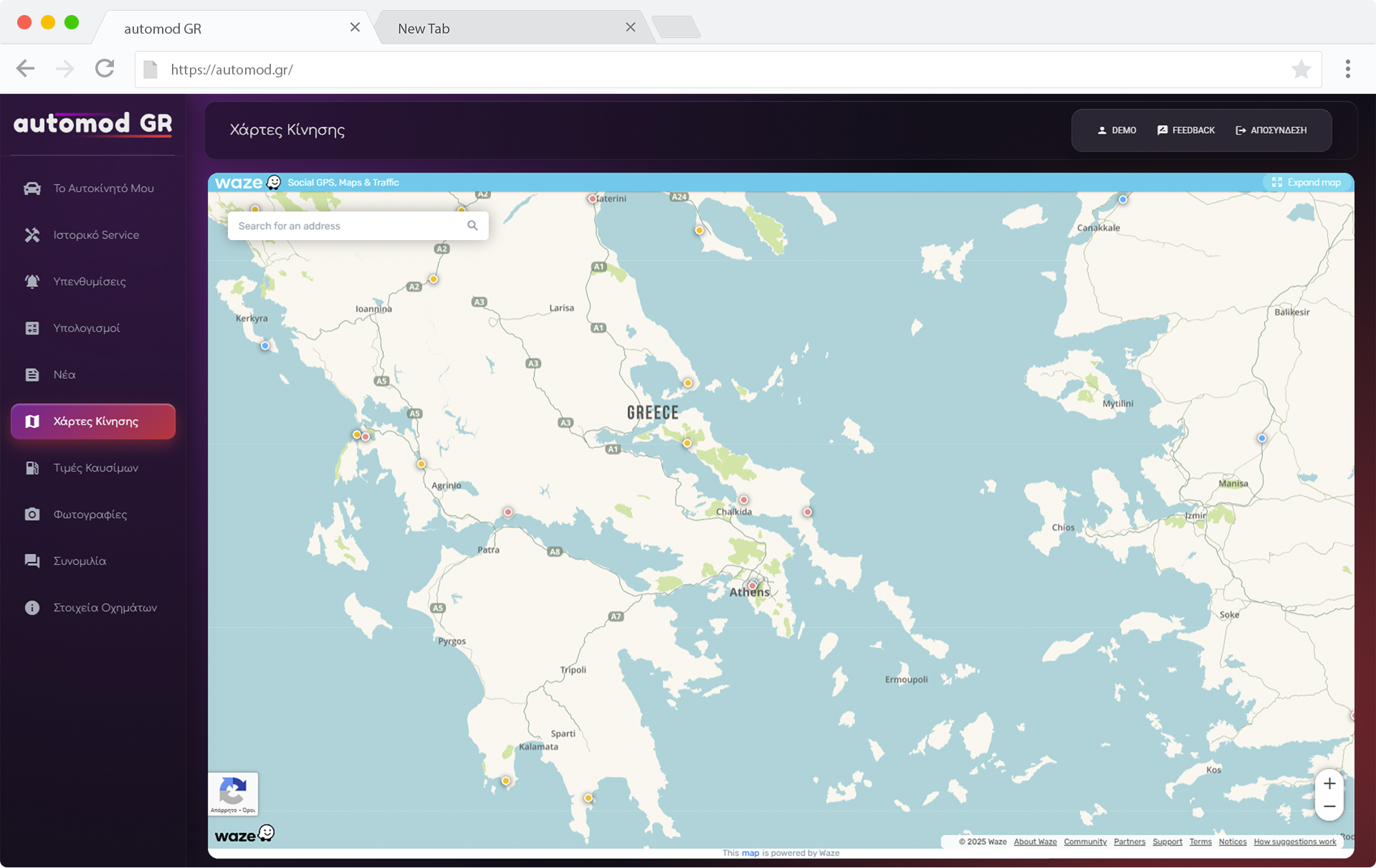Open the Υπολογισμοί calculator icon
1376x868 pixels.
point(32,328)
